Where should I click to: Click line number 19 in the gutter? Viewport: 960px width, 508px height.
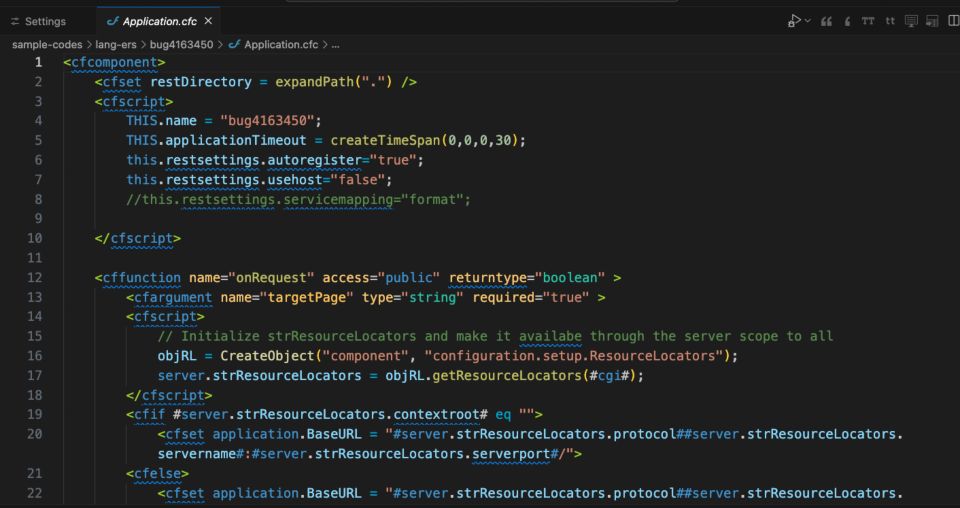coord(35,414)
